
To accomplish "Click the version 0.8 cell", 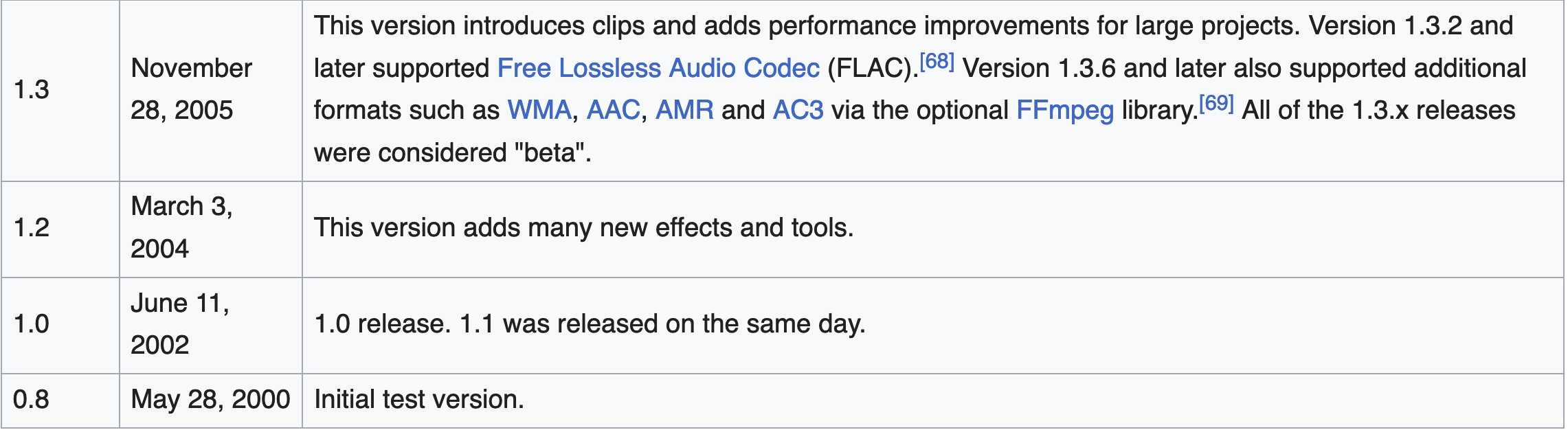I will click(32, 400).
